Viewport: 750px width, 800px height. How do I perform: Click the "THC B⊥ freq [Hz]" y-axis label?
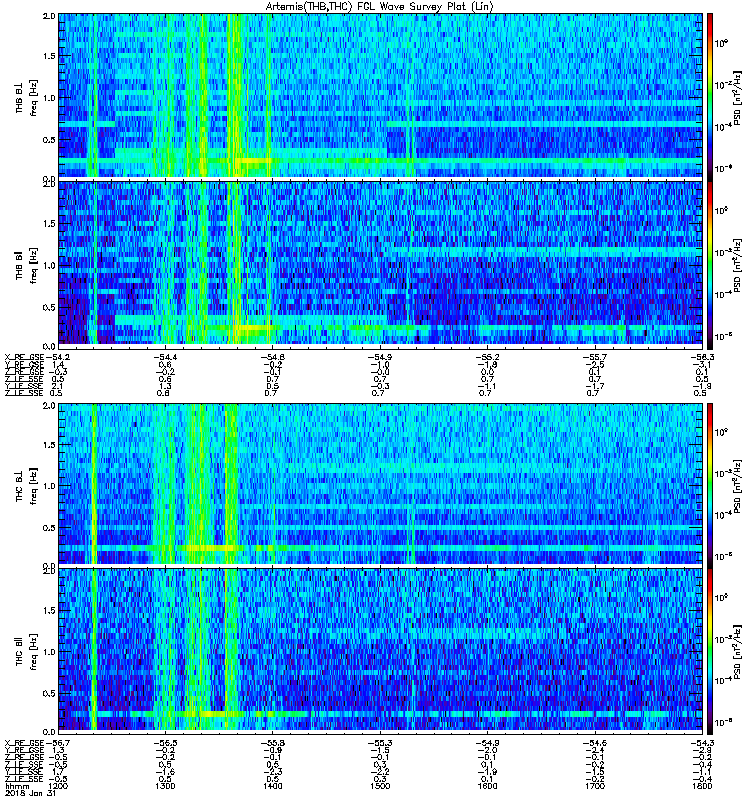coord(26,485)
